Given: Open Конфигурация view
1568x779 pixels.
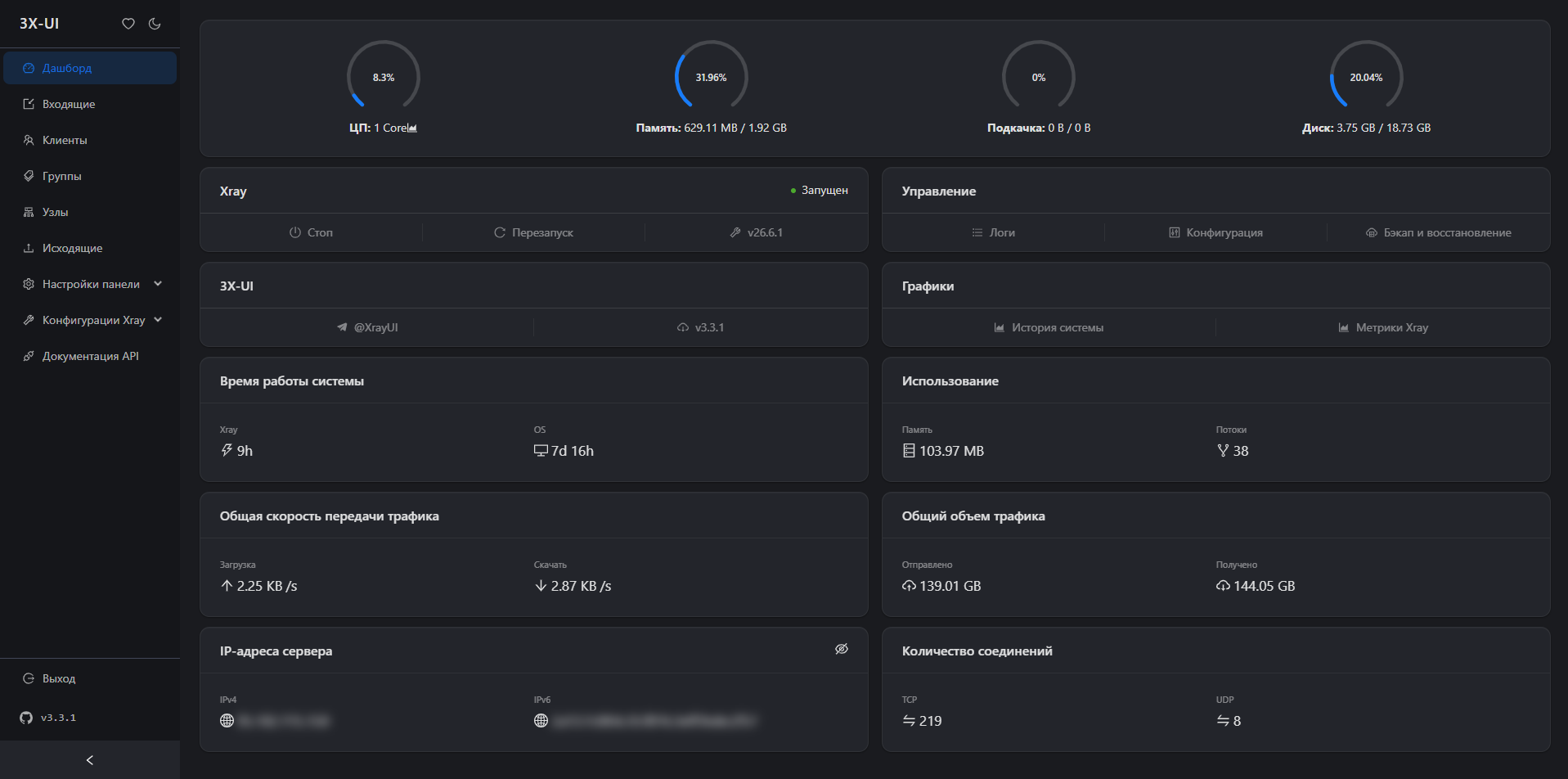Looking at the screenshot, I should tap(1215, 232).
